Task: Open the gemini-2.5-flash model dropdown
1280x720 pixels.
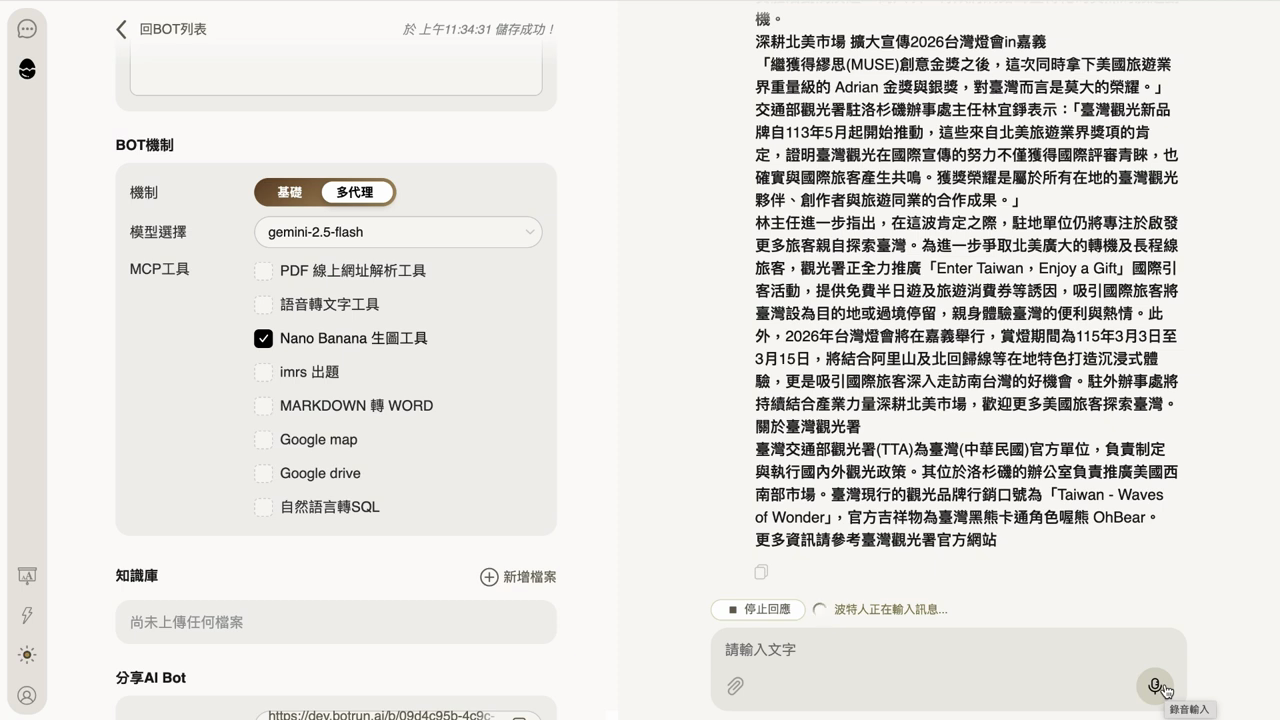Action: point(398,232)
